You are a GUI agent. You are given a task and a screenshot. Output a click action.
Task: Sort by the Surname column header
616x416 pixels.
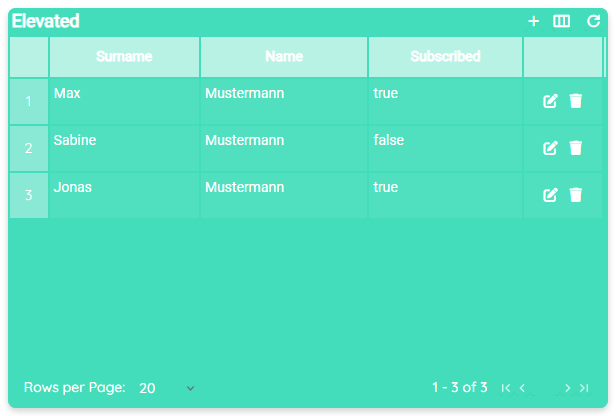coord(124,57)
